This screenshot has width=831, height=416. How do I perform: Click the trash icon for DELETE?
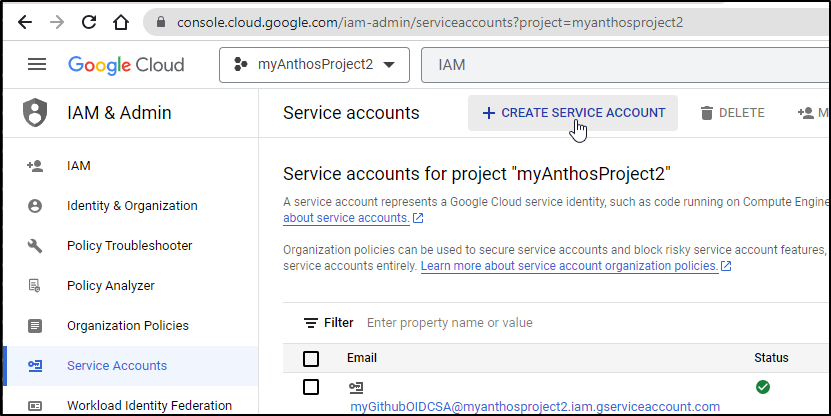click(x=706, y=113)
